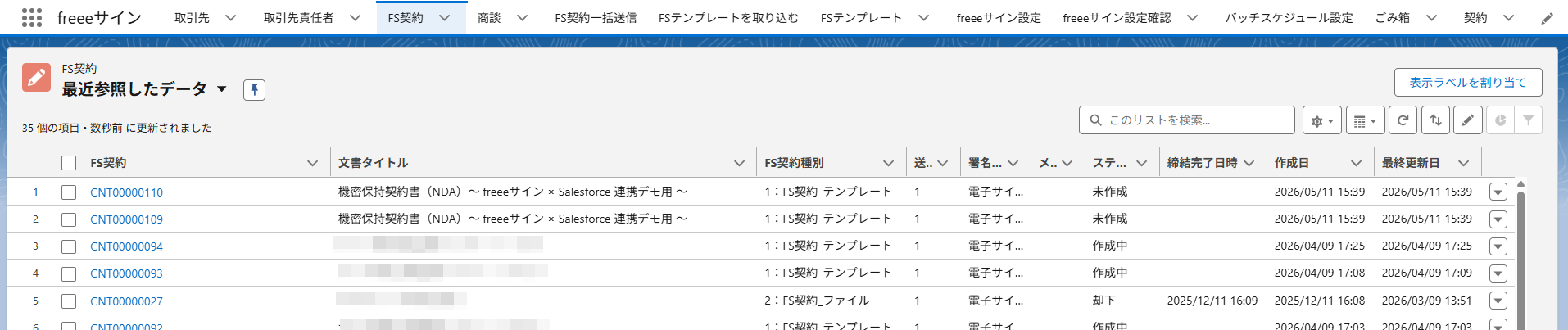Expand the freeeサイン設定確認 tab chevron
Screen dimensions: 1568x330
1192,17
